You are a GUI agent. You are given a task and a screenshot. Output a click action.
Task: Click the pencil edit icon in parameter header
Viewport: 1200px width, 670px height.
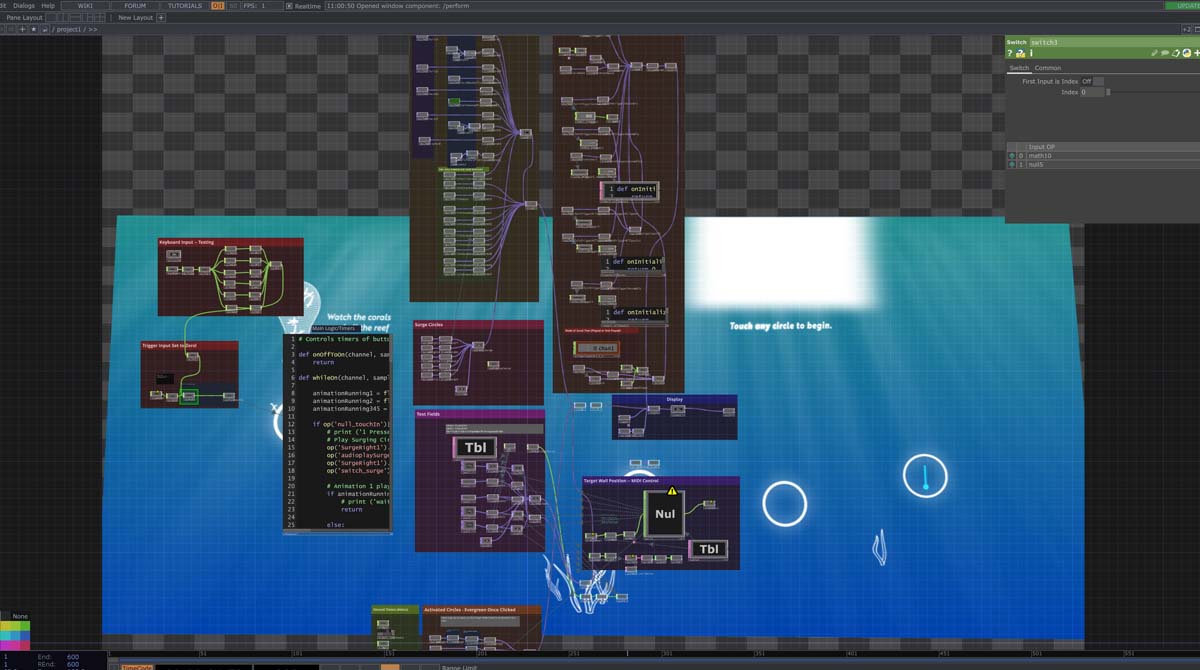coord(1154,53)
